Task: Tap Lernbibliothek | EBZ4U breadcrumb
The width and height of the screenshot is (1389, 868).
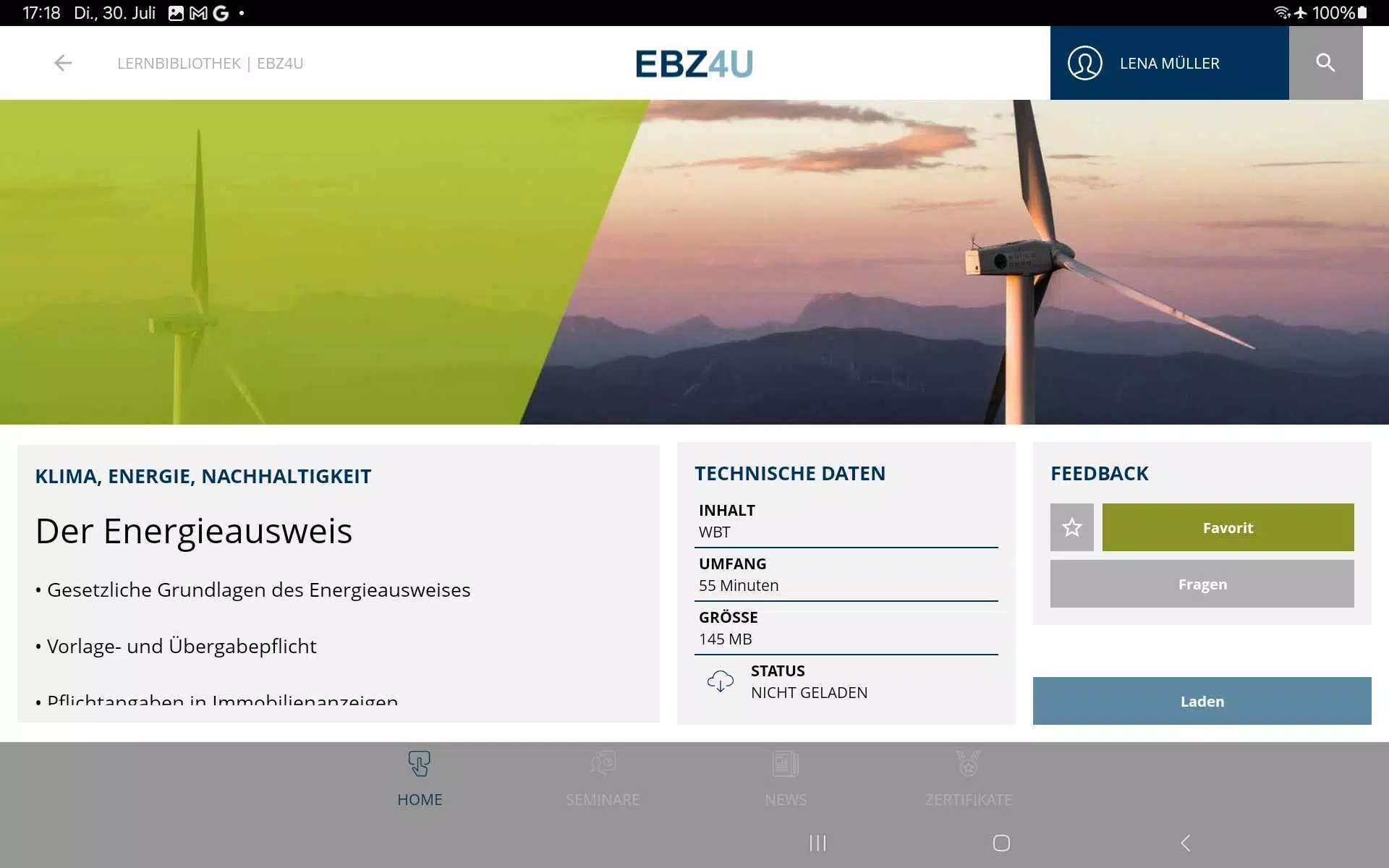Action: (x=210, y=64)
